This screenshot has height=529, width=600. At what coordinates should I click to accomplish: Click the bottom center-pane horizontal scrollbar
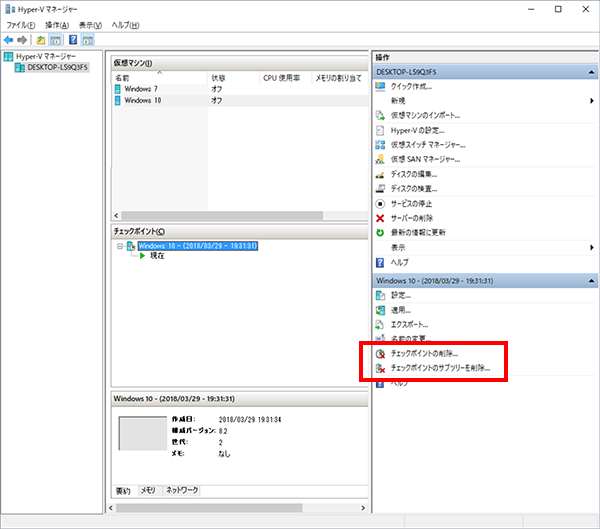(x=209, y=508)
